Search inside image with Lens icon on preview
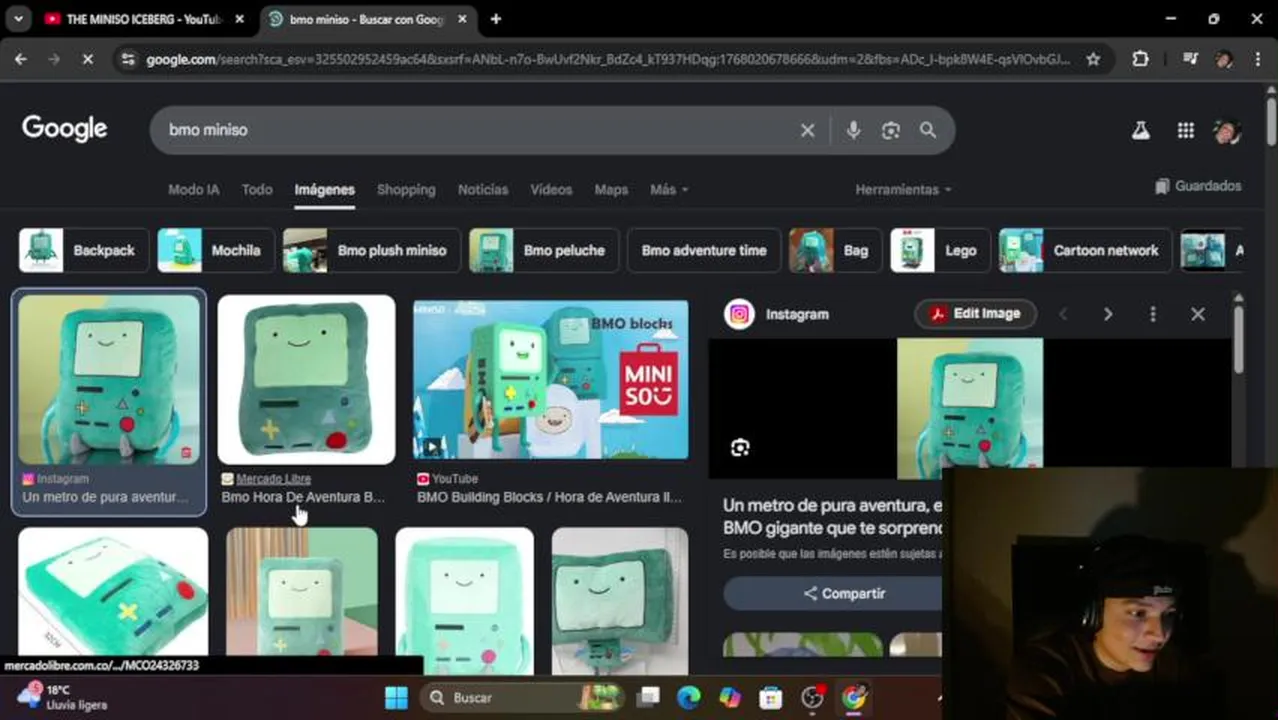Screen dimensions: 1278x720 [x=740, y=448]
